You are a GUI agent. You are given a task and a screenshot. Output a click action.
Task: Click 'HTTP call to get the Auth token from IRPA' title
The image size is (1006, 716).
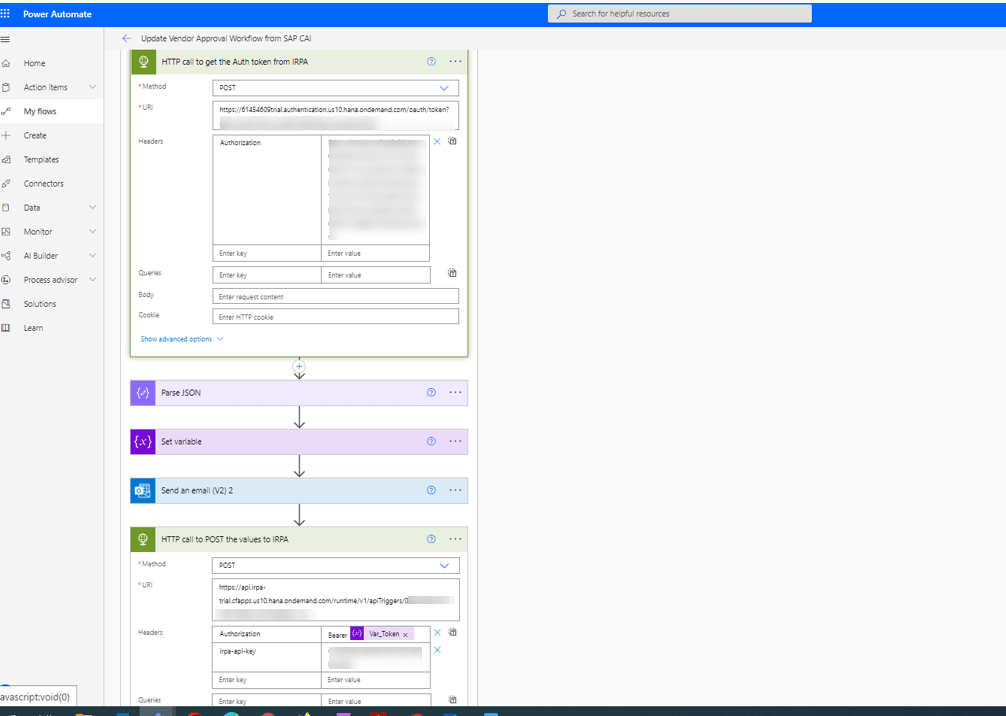tap(235, 62)
